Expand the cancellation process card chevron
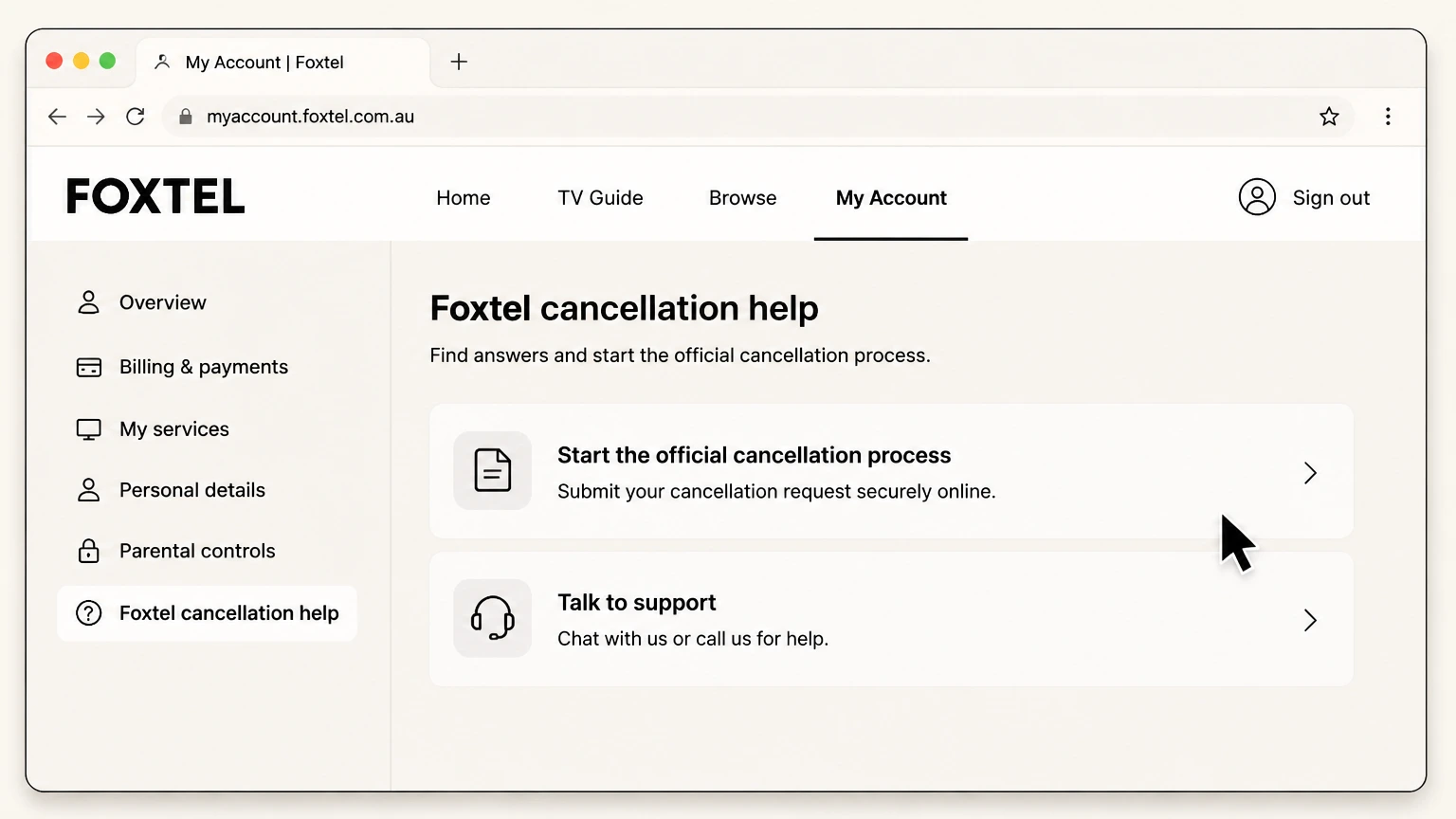Image resolution: width=1456 pixels, height=819 pixels. click(1310, 473)
